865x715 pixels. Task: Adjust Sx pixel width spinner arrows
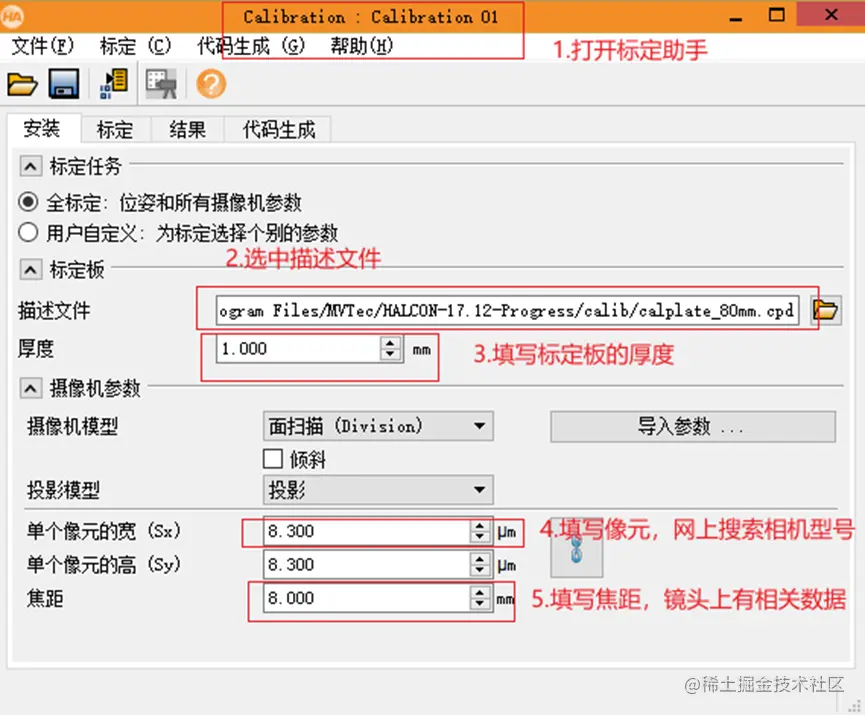coord(480,531)
